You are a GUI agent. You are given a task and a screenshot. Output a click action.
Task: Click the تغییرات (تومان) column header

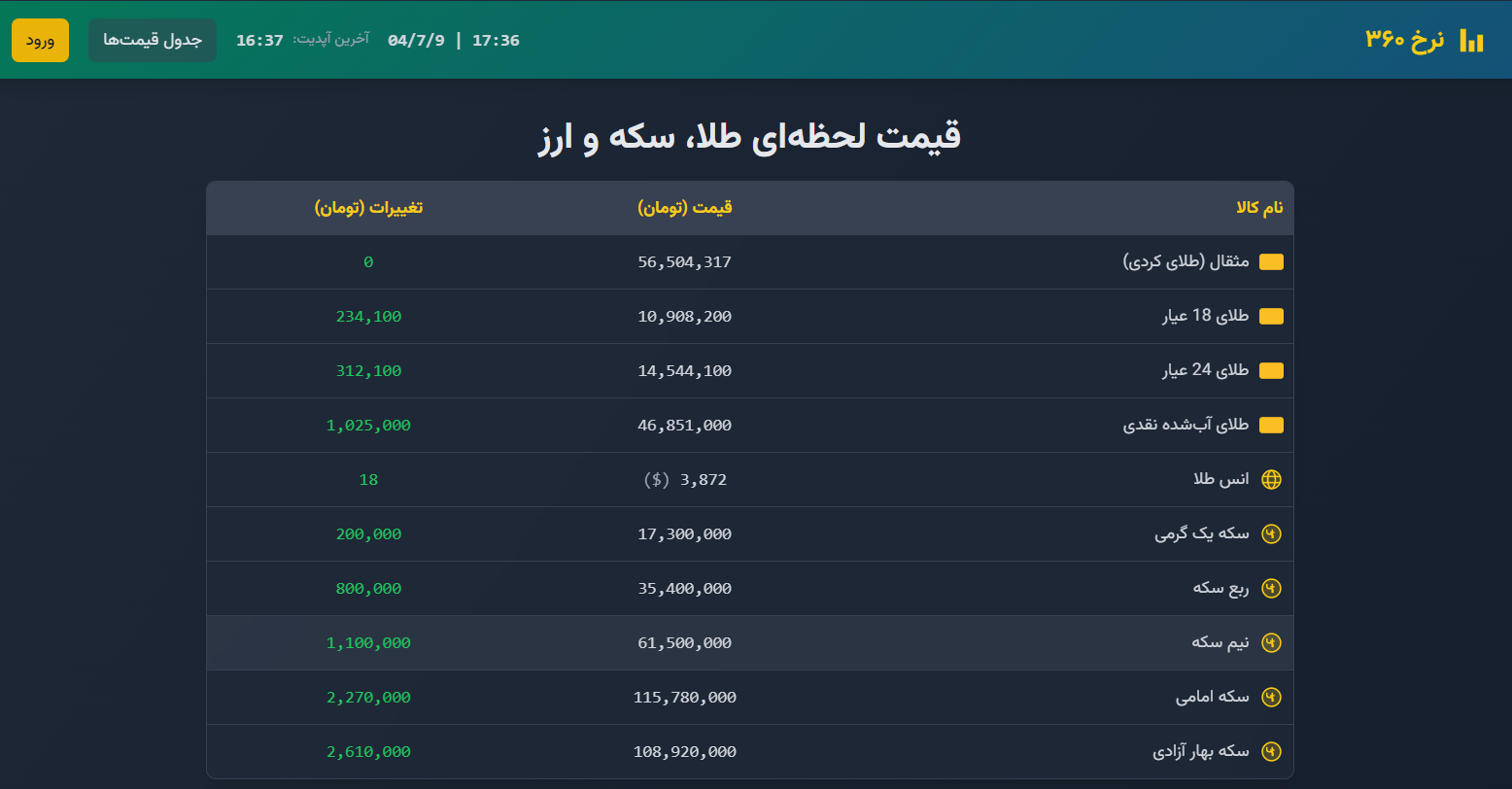tap(368, 207)
